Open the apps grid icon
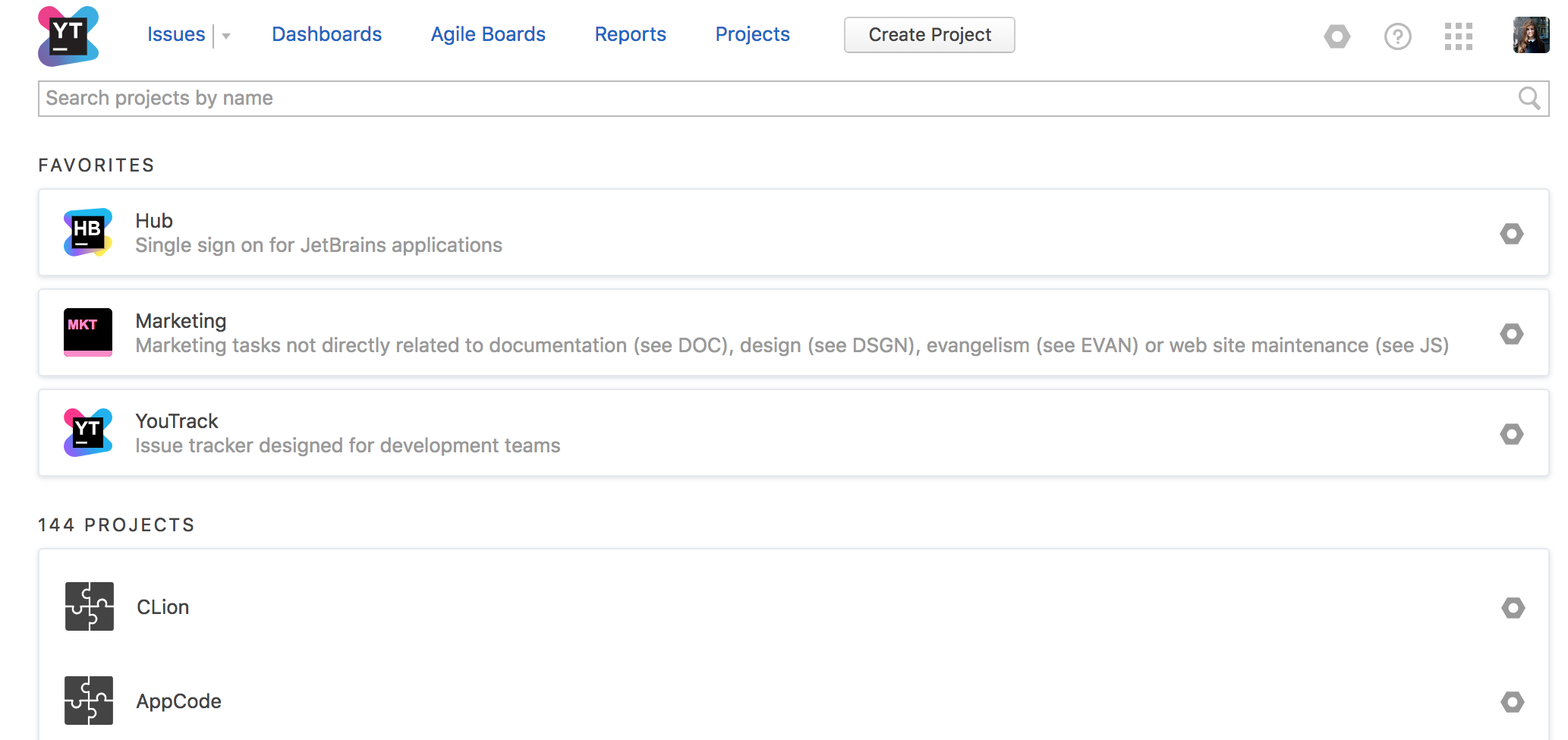Screen dimensions: 1568x740 [1458, 36]
